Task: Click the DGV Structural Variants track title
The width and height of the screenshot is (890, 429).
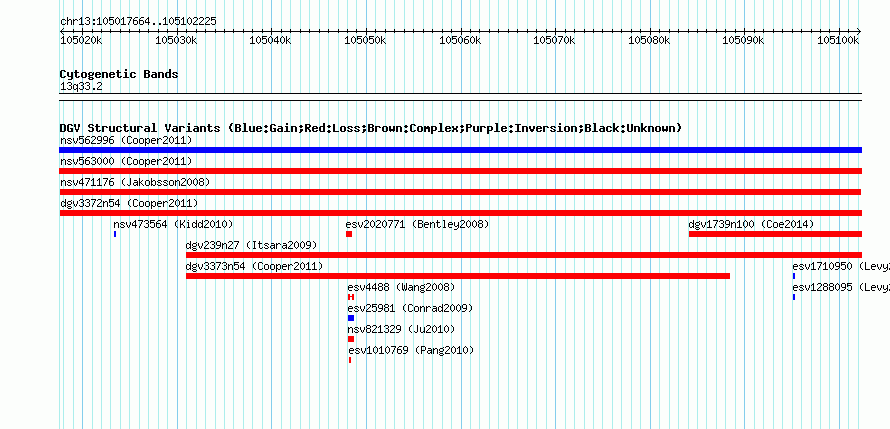Action: coord(371,128)
